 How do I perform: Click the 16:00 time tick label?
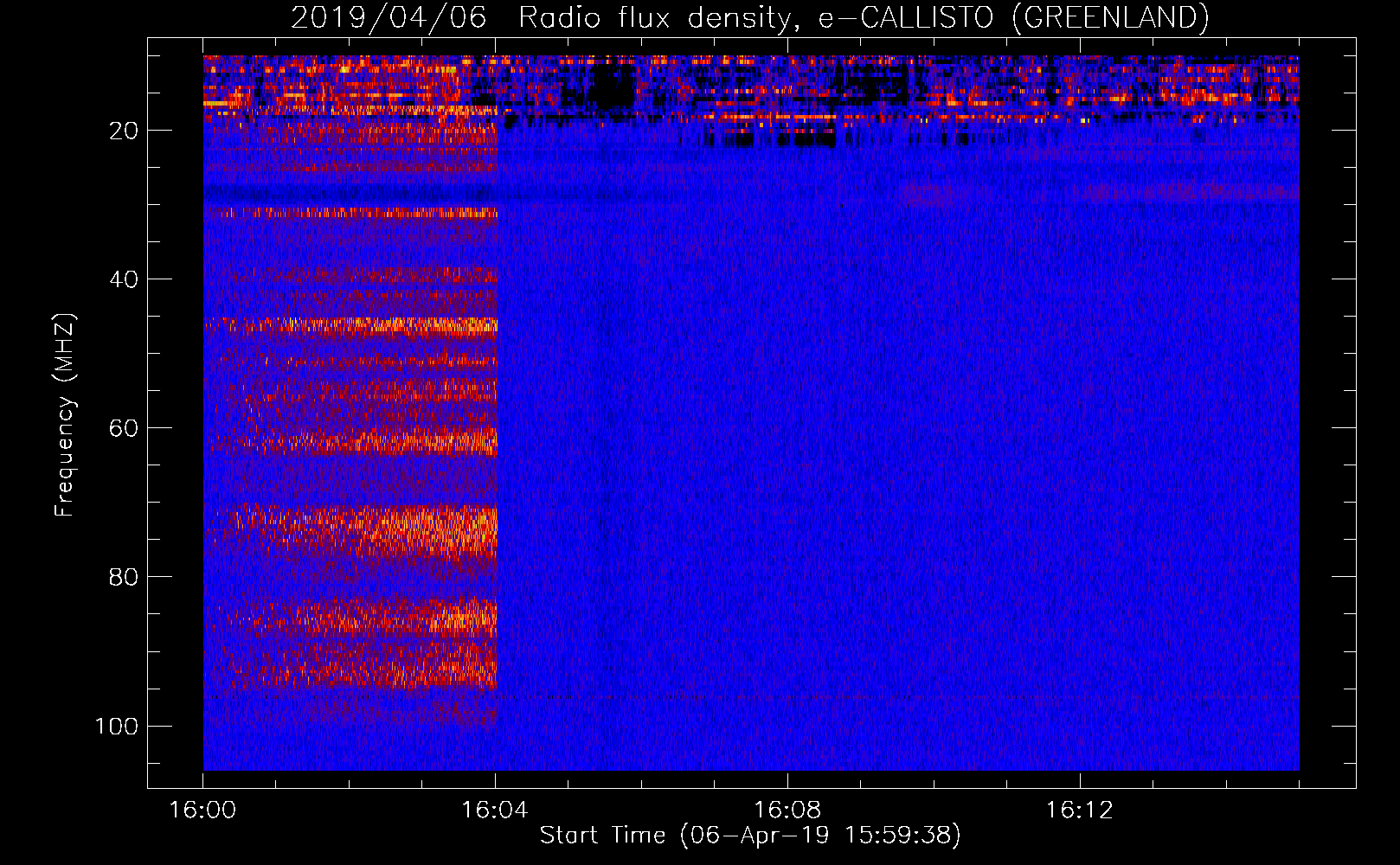(x=202, y=811)
